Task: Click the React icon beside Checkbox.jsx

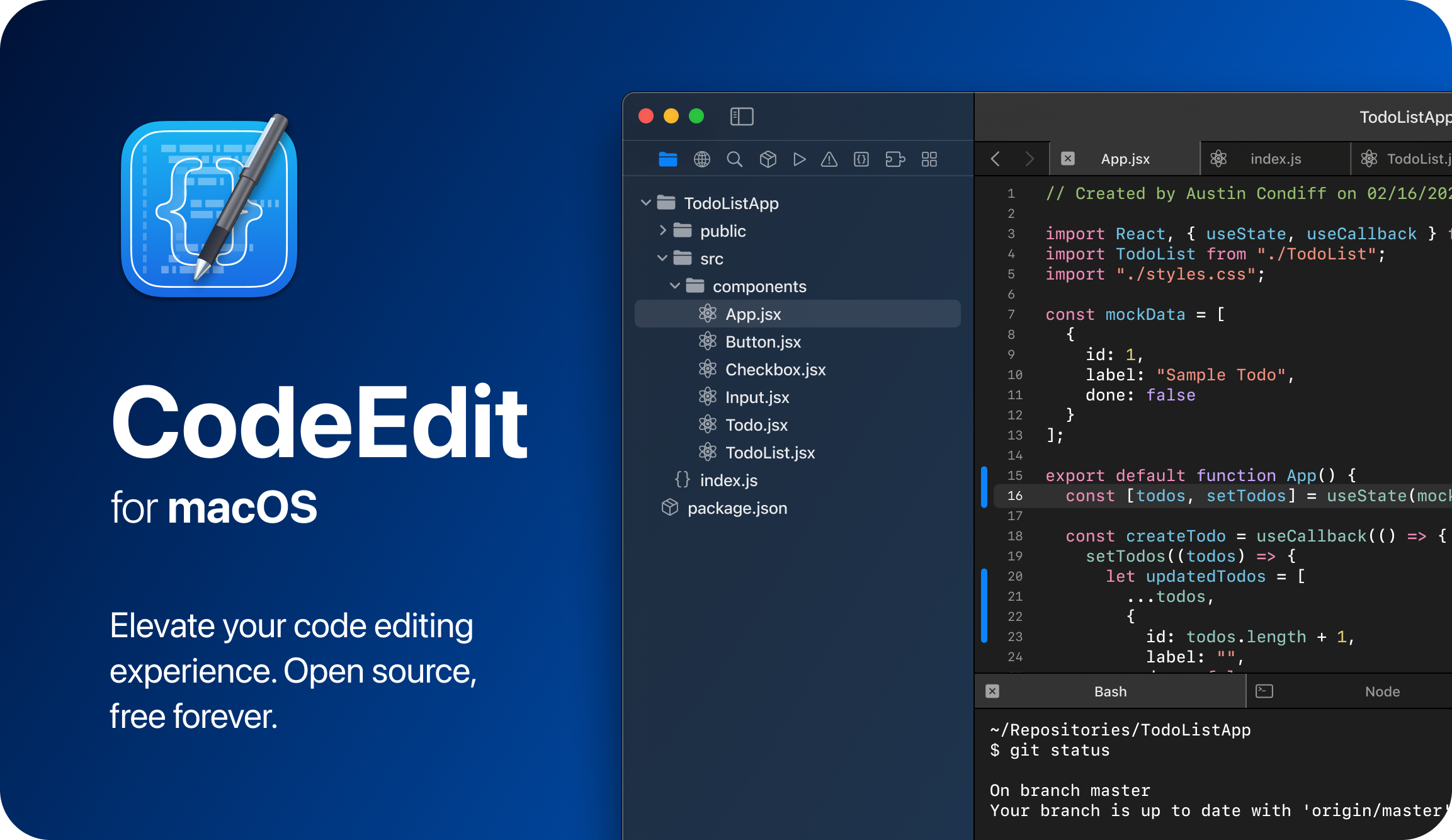Action: point(708,369)
